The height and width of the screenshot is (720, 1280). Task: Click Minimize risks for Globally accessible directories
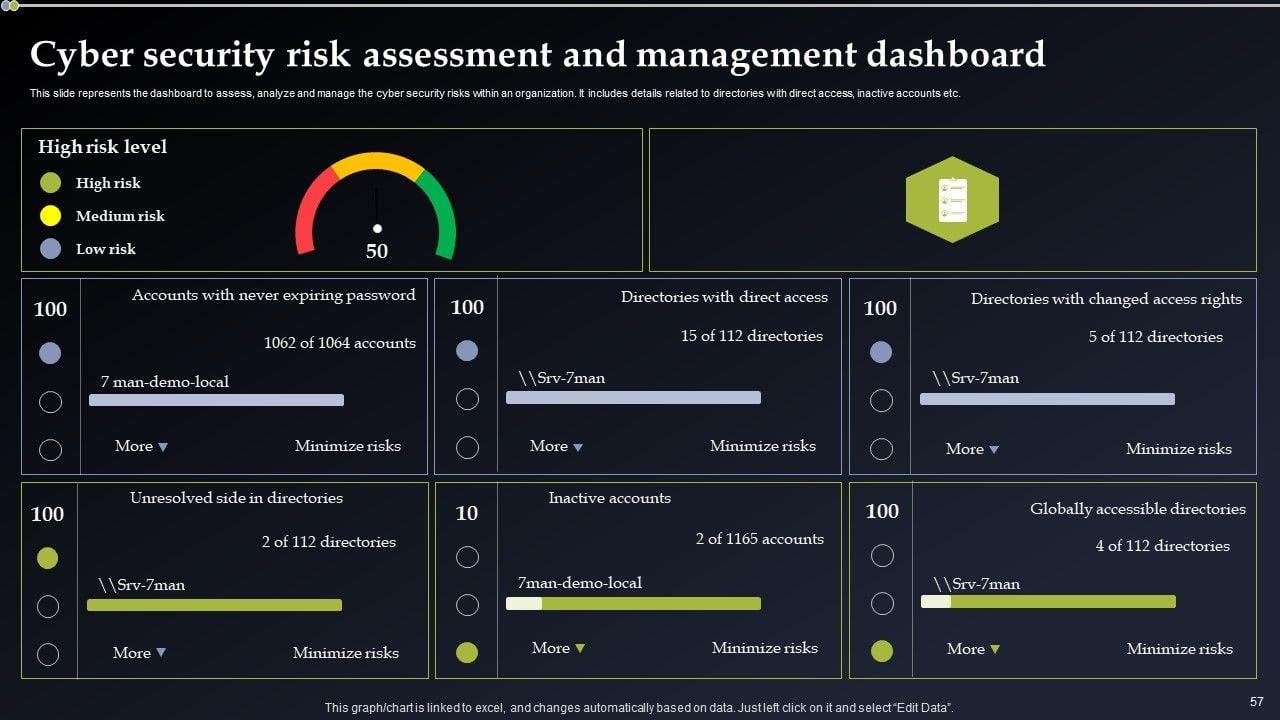pos(1180,649)
